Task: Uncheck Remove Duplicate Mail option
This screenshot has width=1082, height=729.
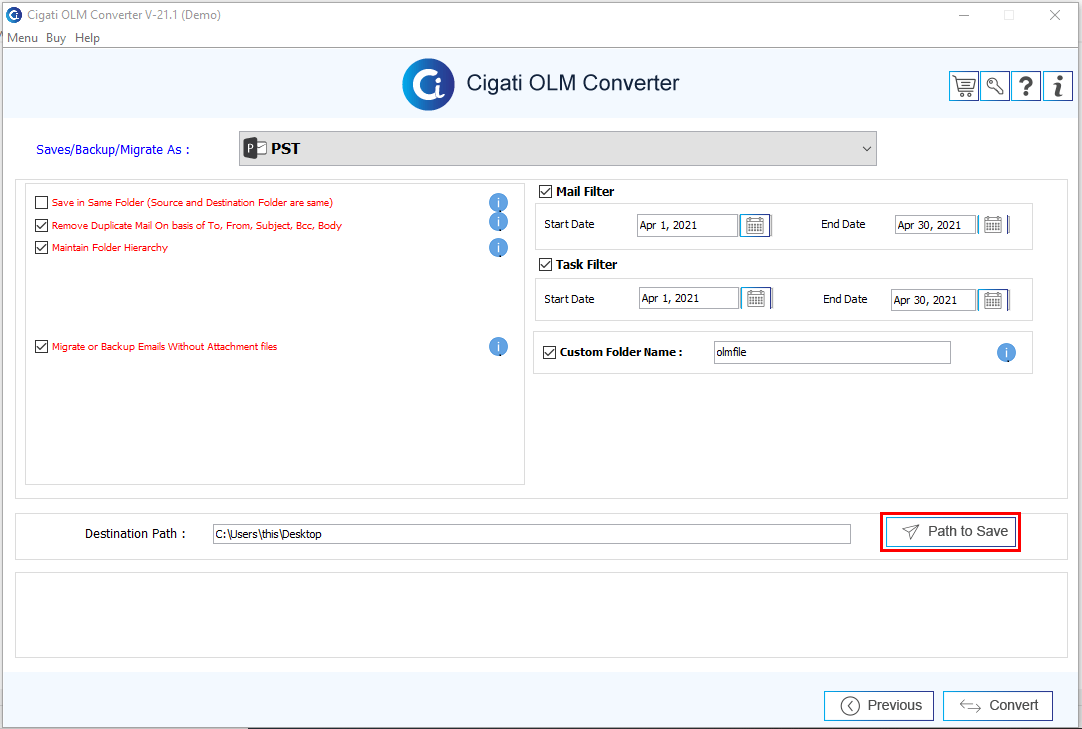Action: (41, 225)
